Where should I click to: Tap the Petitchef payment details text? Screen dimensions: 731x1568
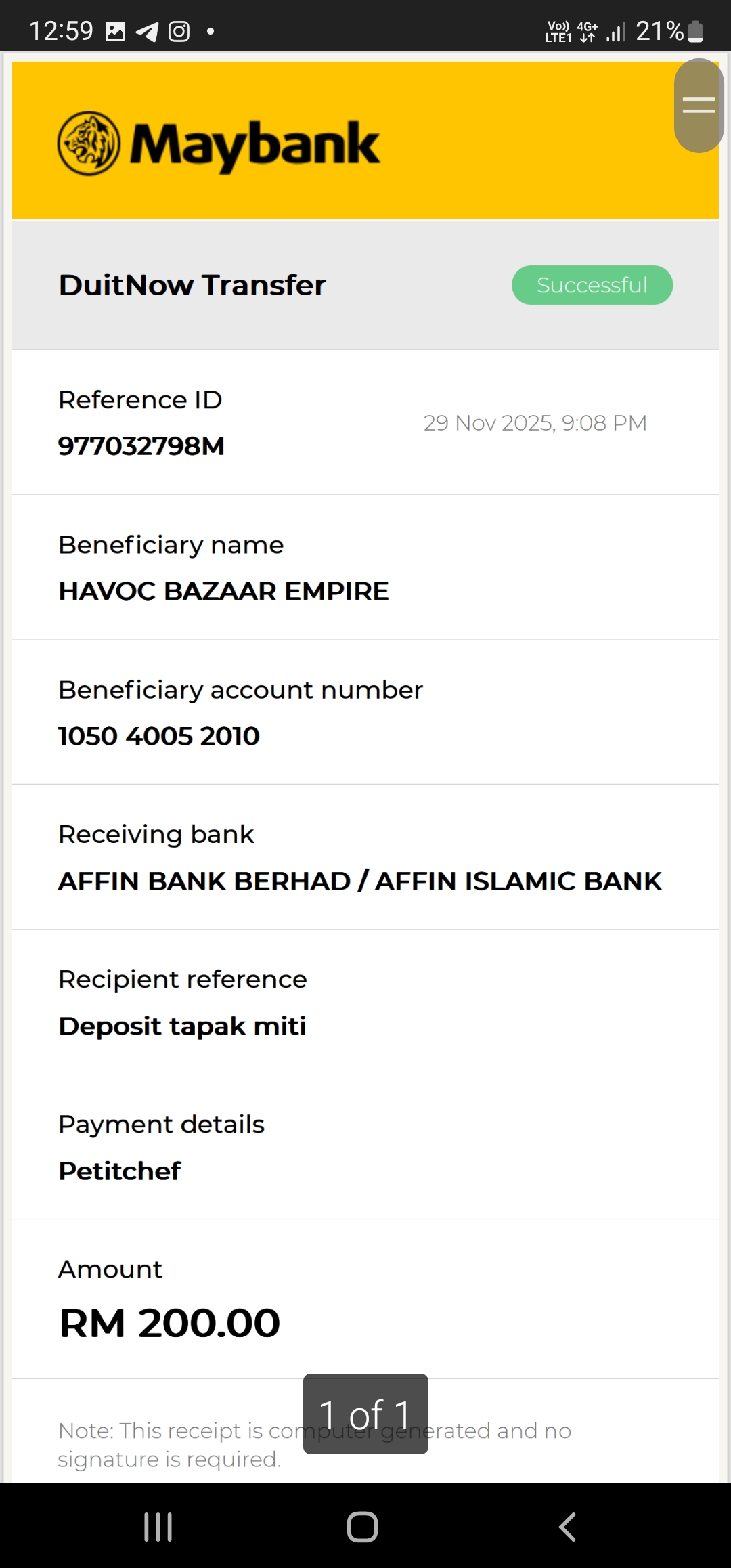click(x=120, y=1171)
